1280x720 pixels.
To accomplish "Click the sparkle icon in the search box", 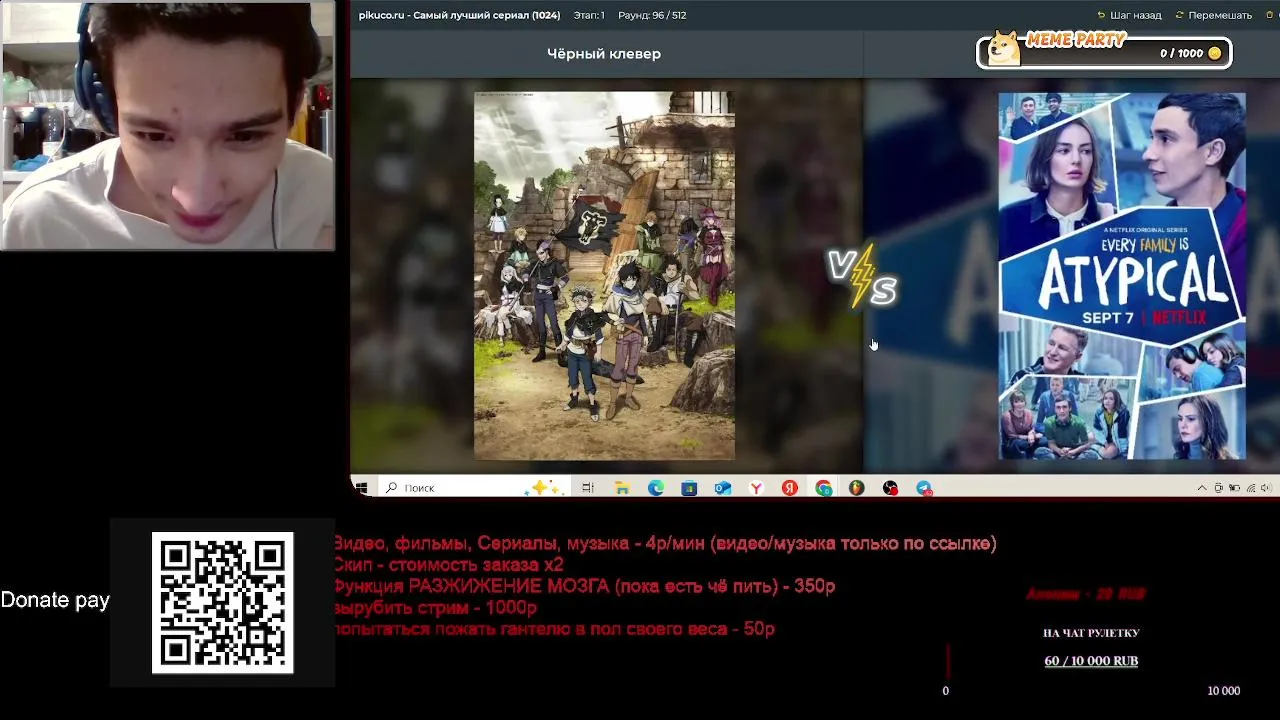I will click(546, 487).
